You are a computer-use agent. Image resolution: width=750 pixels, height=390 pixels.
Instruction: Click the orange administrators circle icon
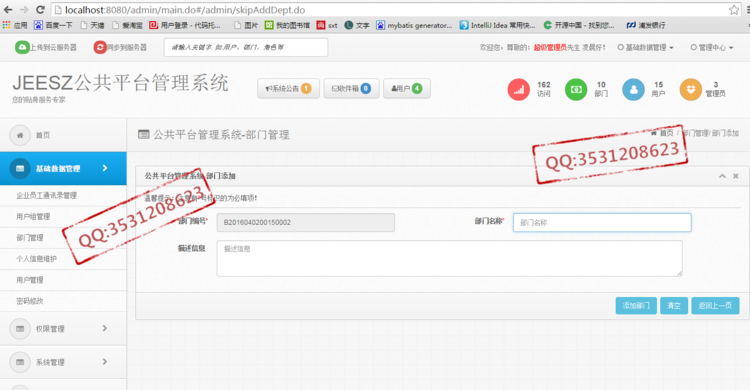[x=691, y=89]
